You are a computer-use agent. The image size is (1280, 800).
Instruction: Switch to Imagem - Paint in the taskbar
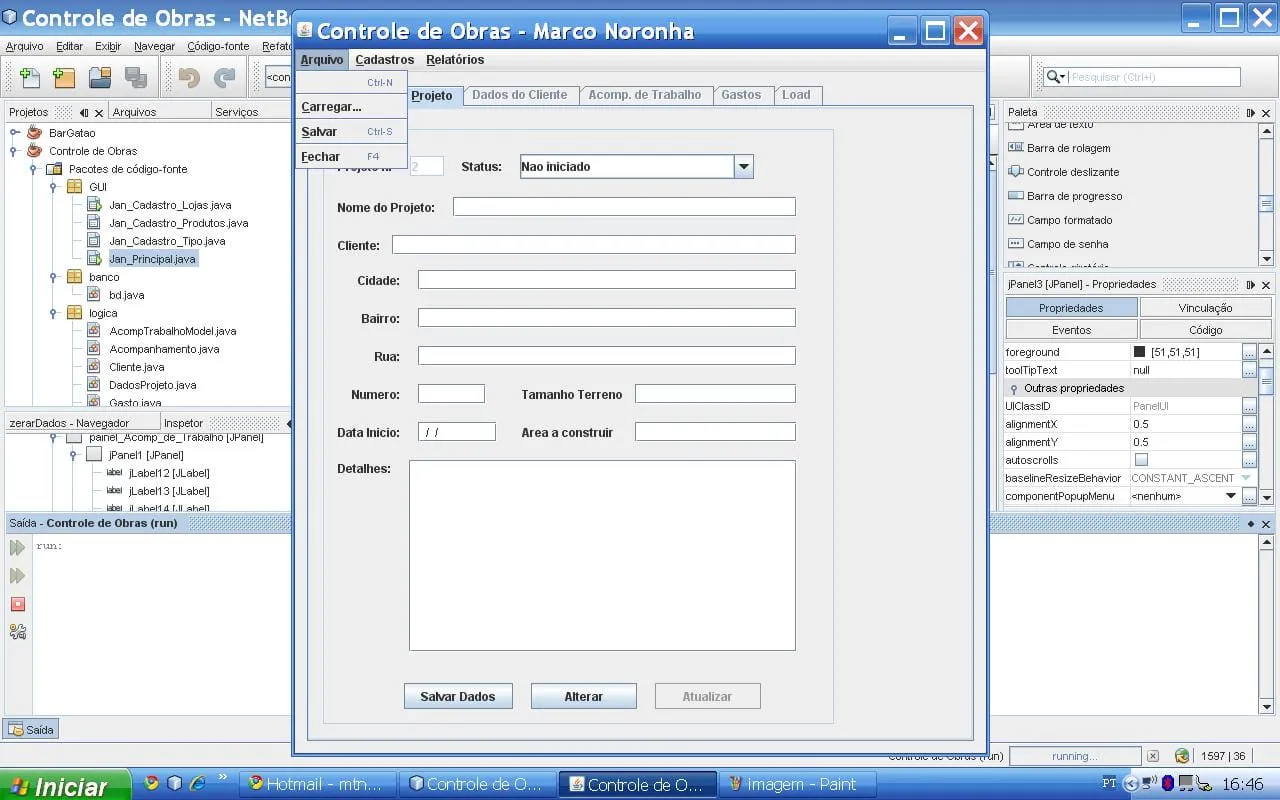pyautogui.click(x=798, y=785)
